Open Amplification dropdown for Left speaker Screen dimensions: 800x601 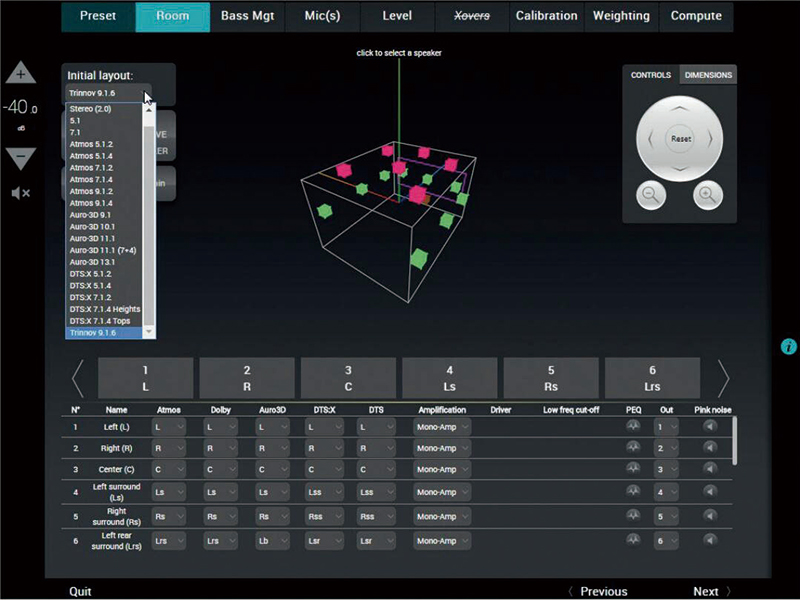pyautogui.click(x=441, y=427)
